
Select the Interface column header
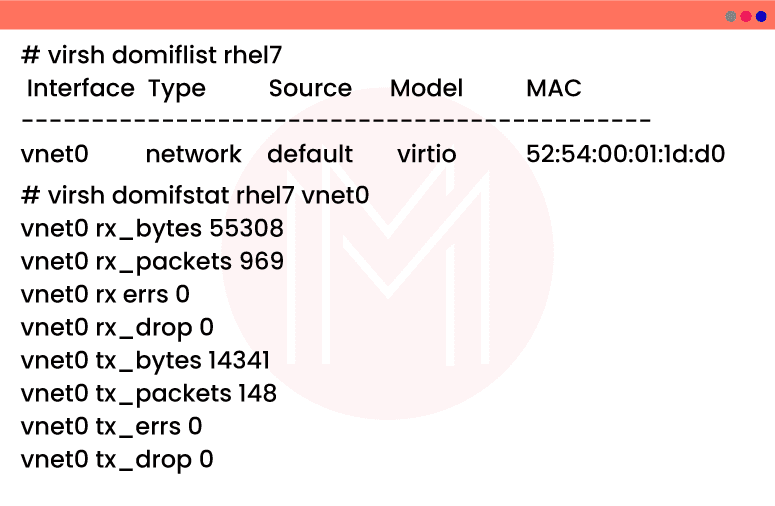coord(80,88)
